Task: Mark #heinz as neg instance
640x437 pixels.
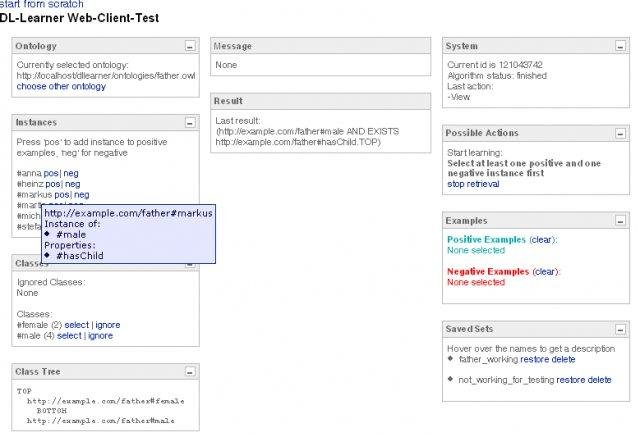Action: click(73, 184)
